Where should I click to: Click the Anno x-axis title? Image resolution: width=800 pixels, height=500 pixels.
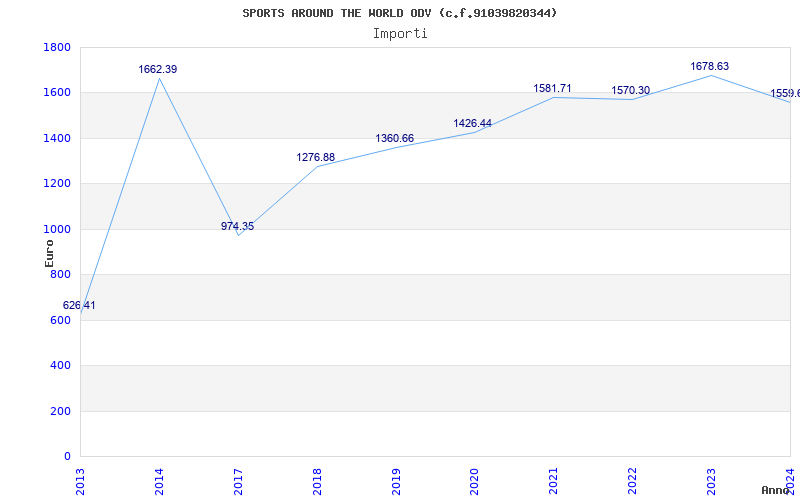pos(776,490)
